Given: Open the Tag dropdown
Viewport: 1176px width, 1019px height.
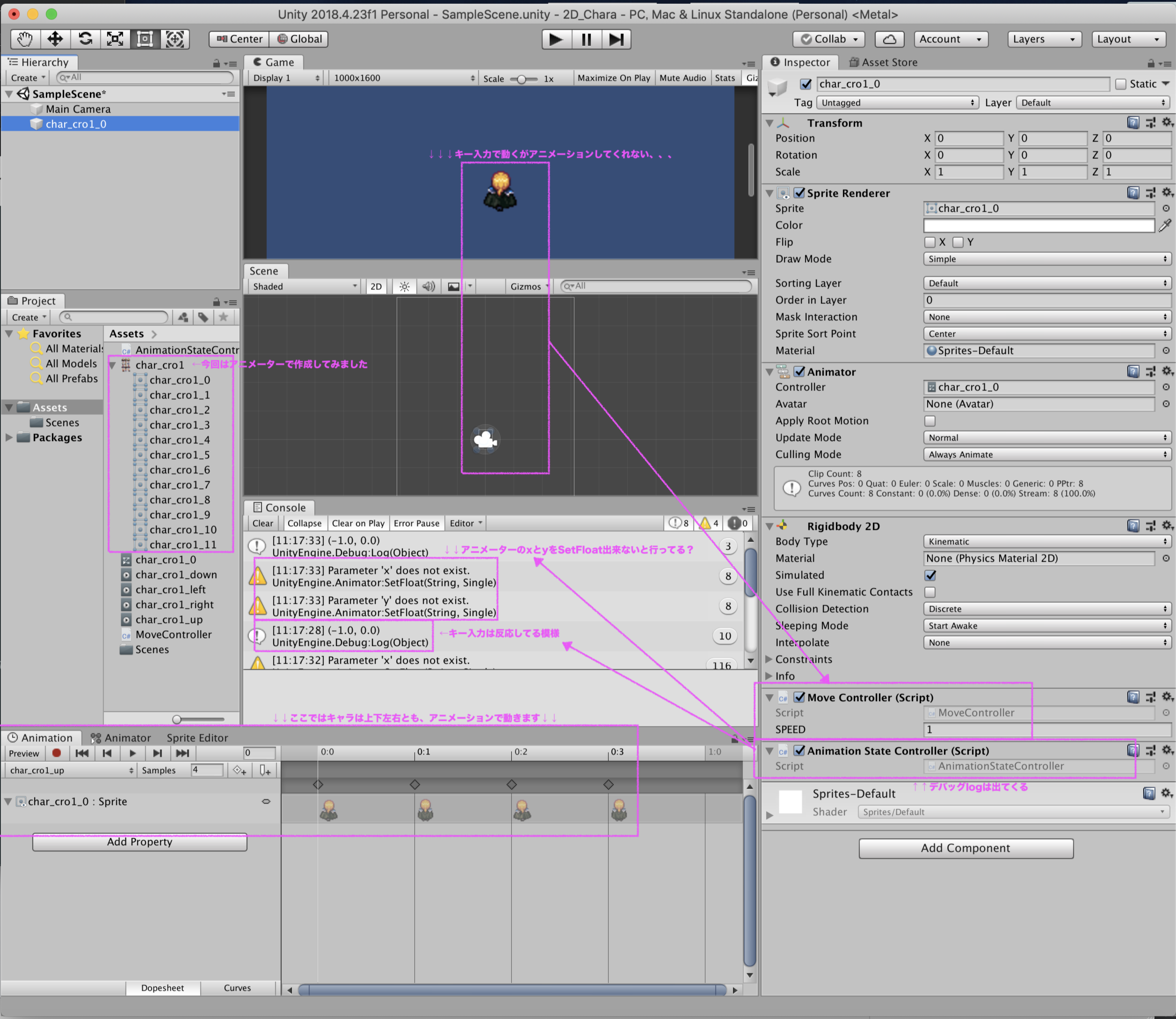Looking at the screenshot, I should [898, 102].
